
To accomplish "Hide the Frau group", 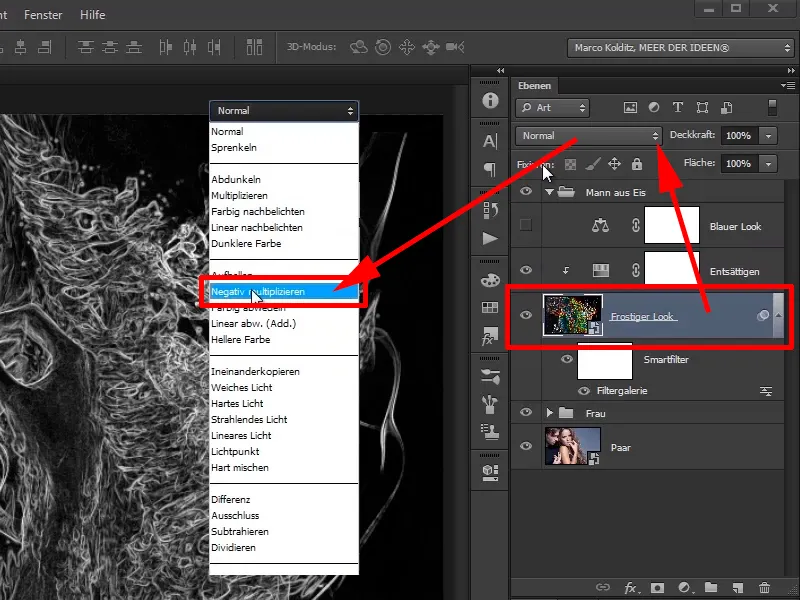I will pyautogui.click(x=526, y=412).
